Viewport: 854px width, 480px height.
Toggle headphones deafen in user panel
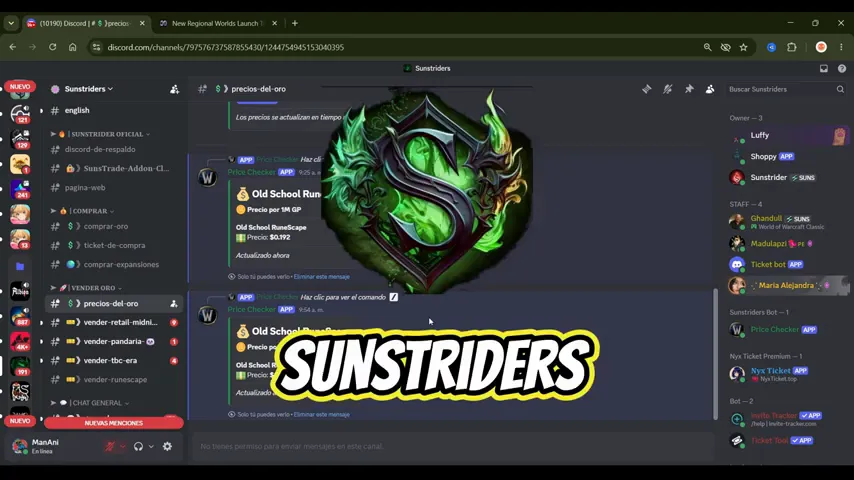[x=138, y=446]
